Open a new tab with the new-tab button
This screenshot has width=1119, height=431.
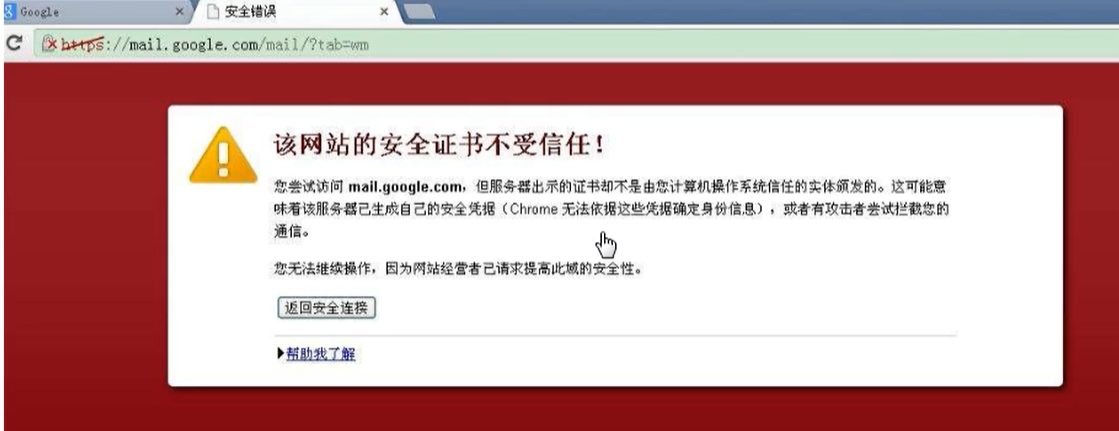point(418,11)
